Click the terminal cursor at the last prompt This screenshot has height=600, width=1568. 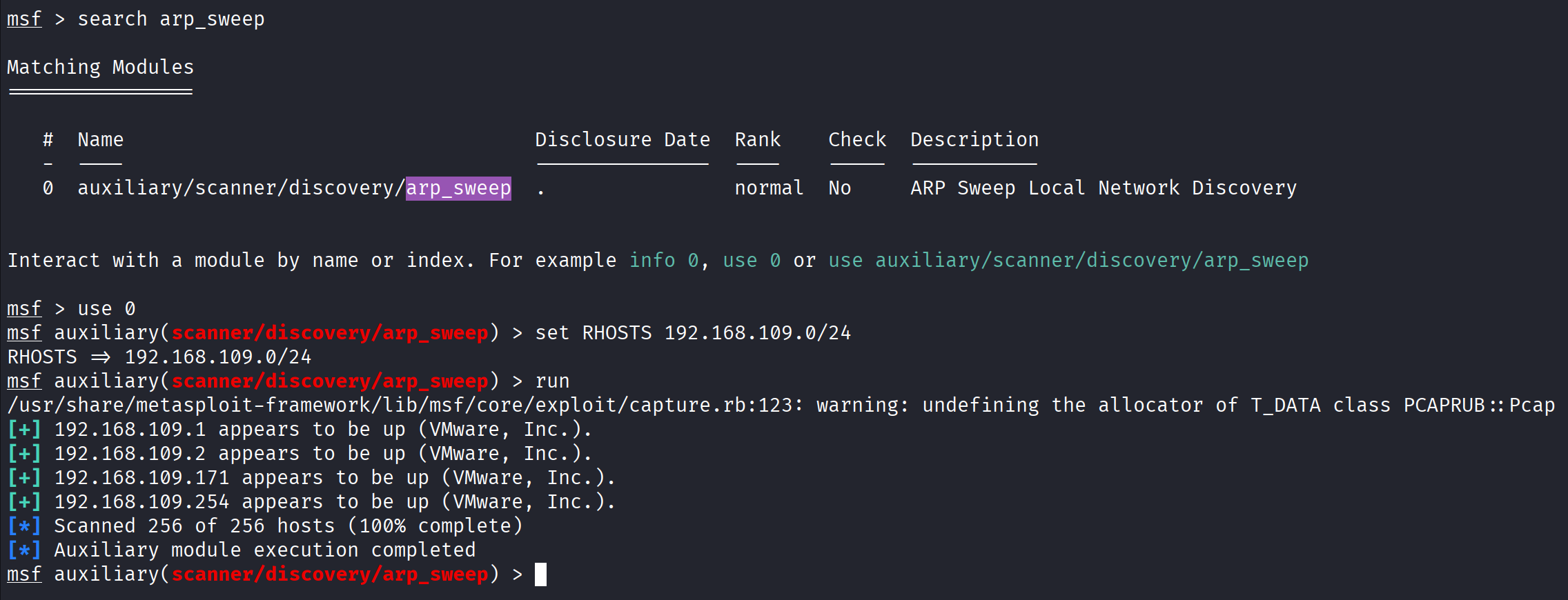[540, 574]
